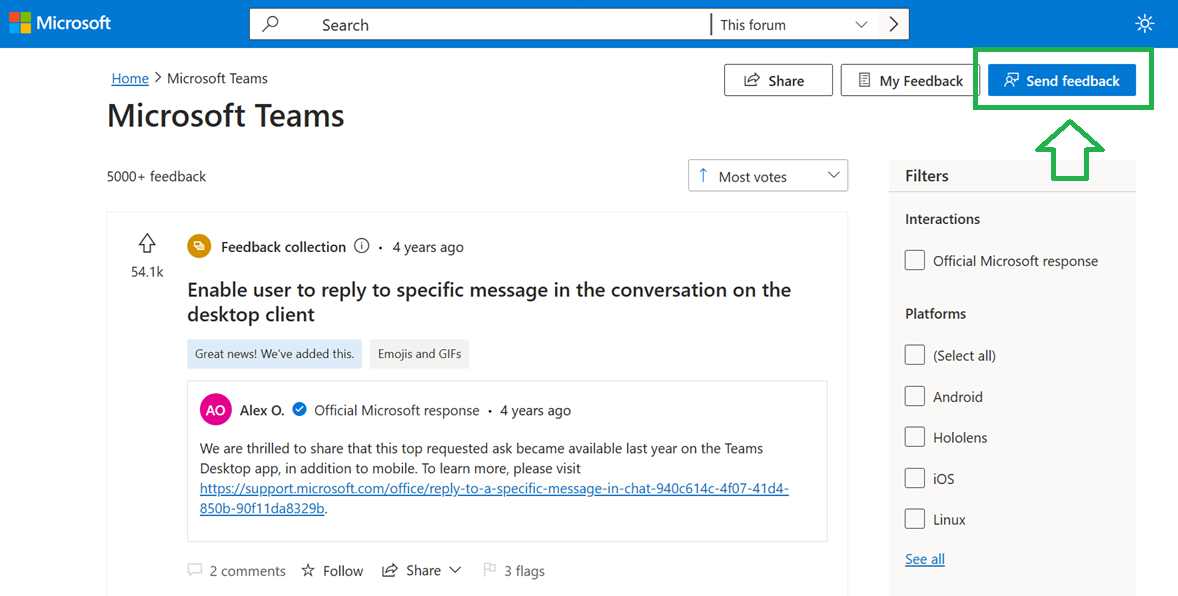Open the My Feedback button
1178x596 pixels.
910,80
